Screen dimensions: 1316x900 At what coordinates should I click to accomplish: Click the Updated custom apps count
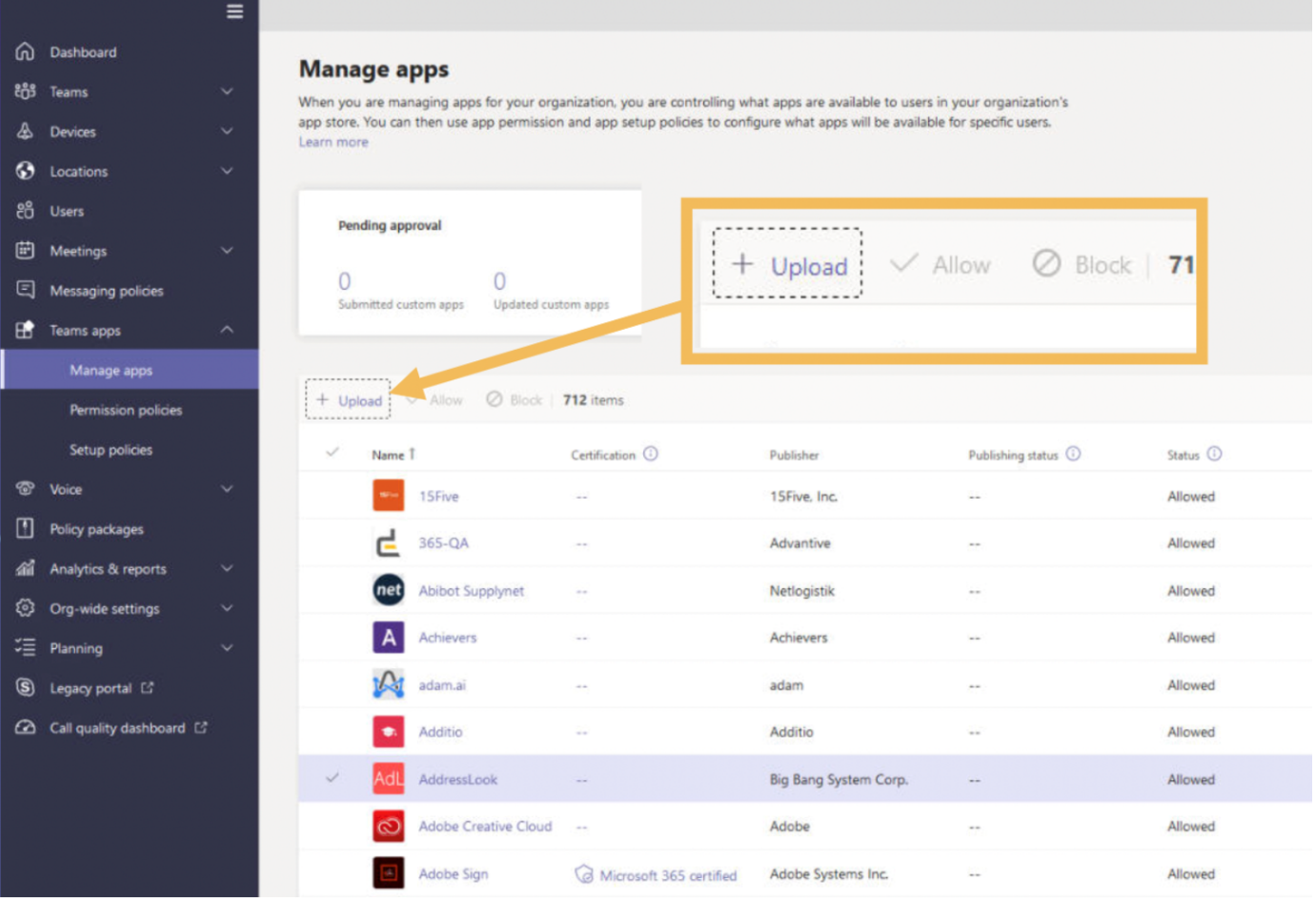499,281
